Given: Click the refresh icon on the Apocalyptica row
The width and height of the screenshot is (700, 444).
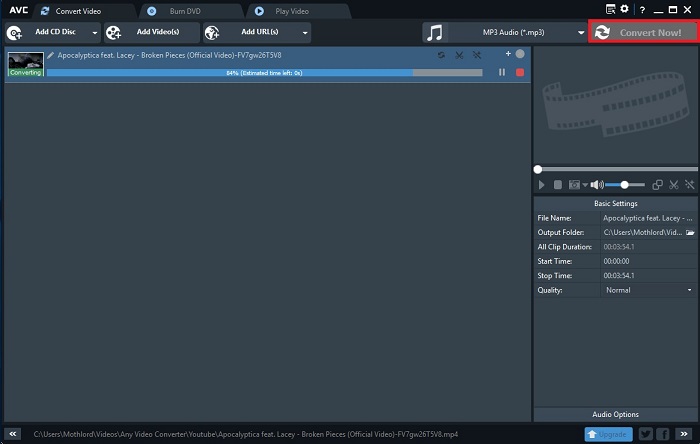Looking at the screenshot, I should (441, 55).
